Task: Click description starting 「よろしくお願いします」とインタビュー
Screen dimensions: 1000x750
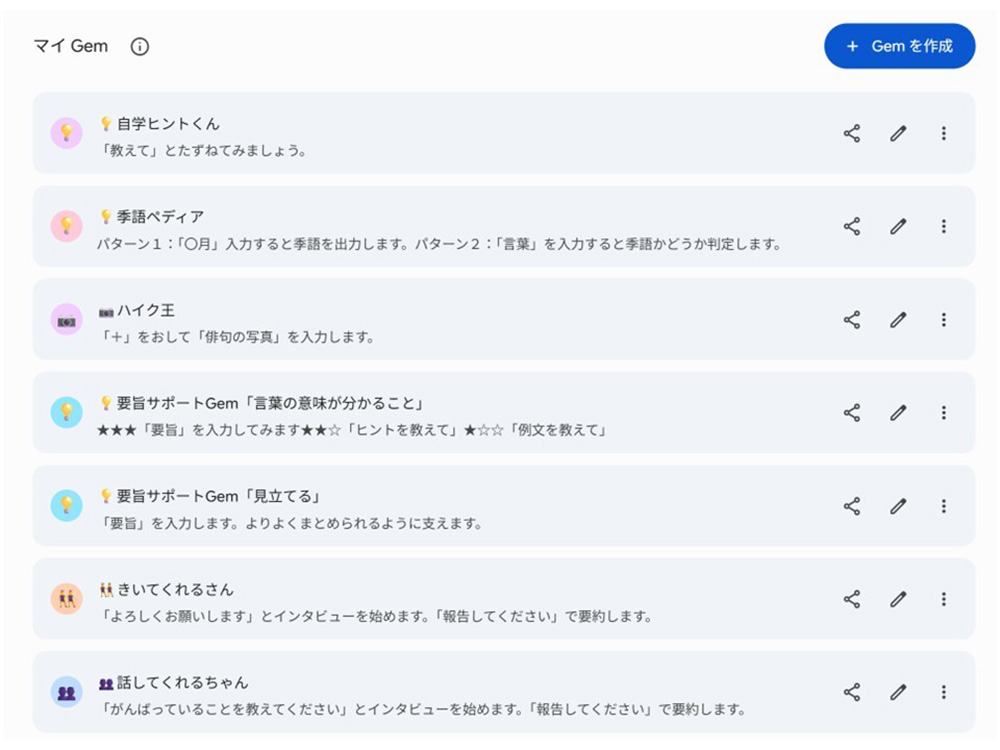Action: [376, 616]
